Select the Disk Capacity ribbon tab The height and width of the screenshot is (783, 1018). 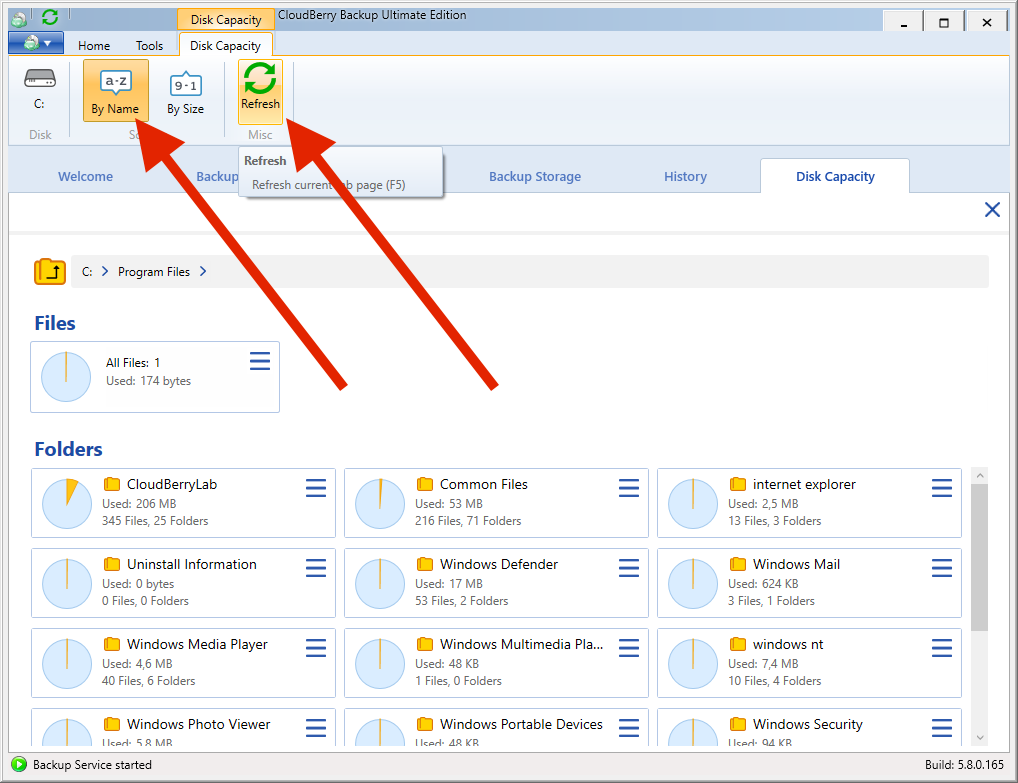[x=225, y=45]
